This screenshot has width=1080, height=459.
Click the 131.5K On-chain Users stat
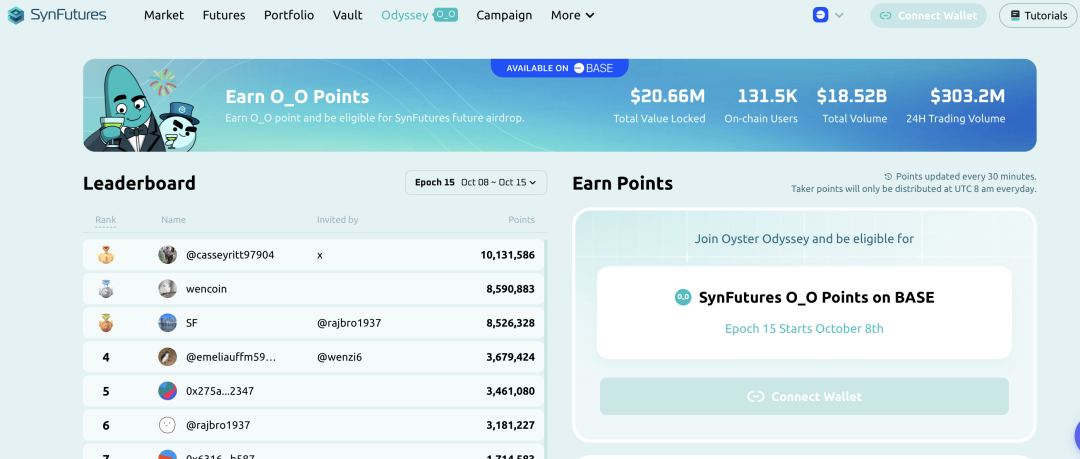coord(761,105)
